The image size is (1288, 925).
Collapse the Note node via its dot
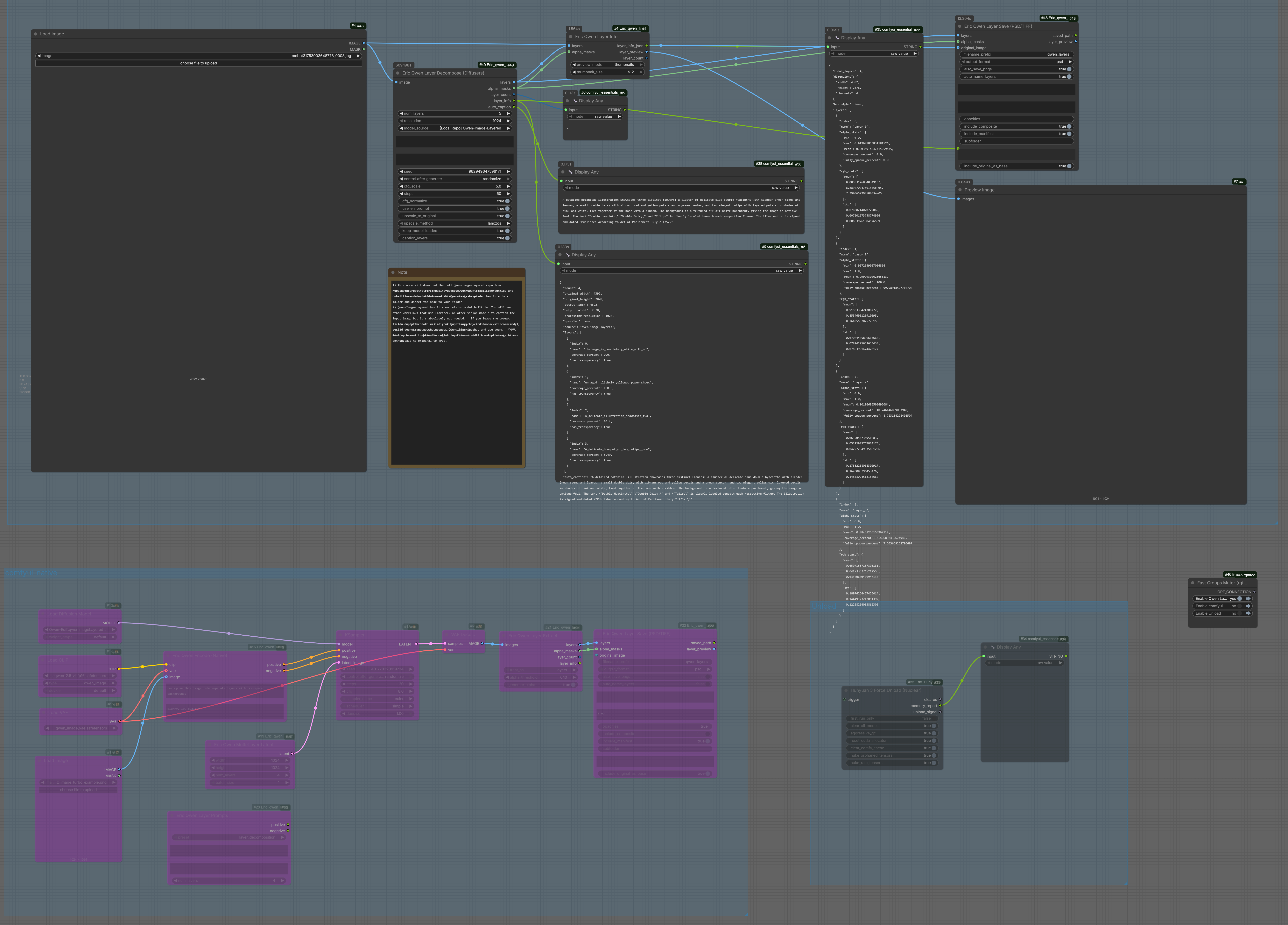(393, 273)
